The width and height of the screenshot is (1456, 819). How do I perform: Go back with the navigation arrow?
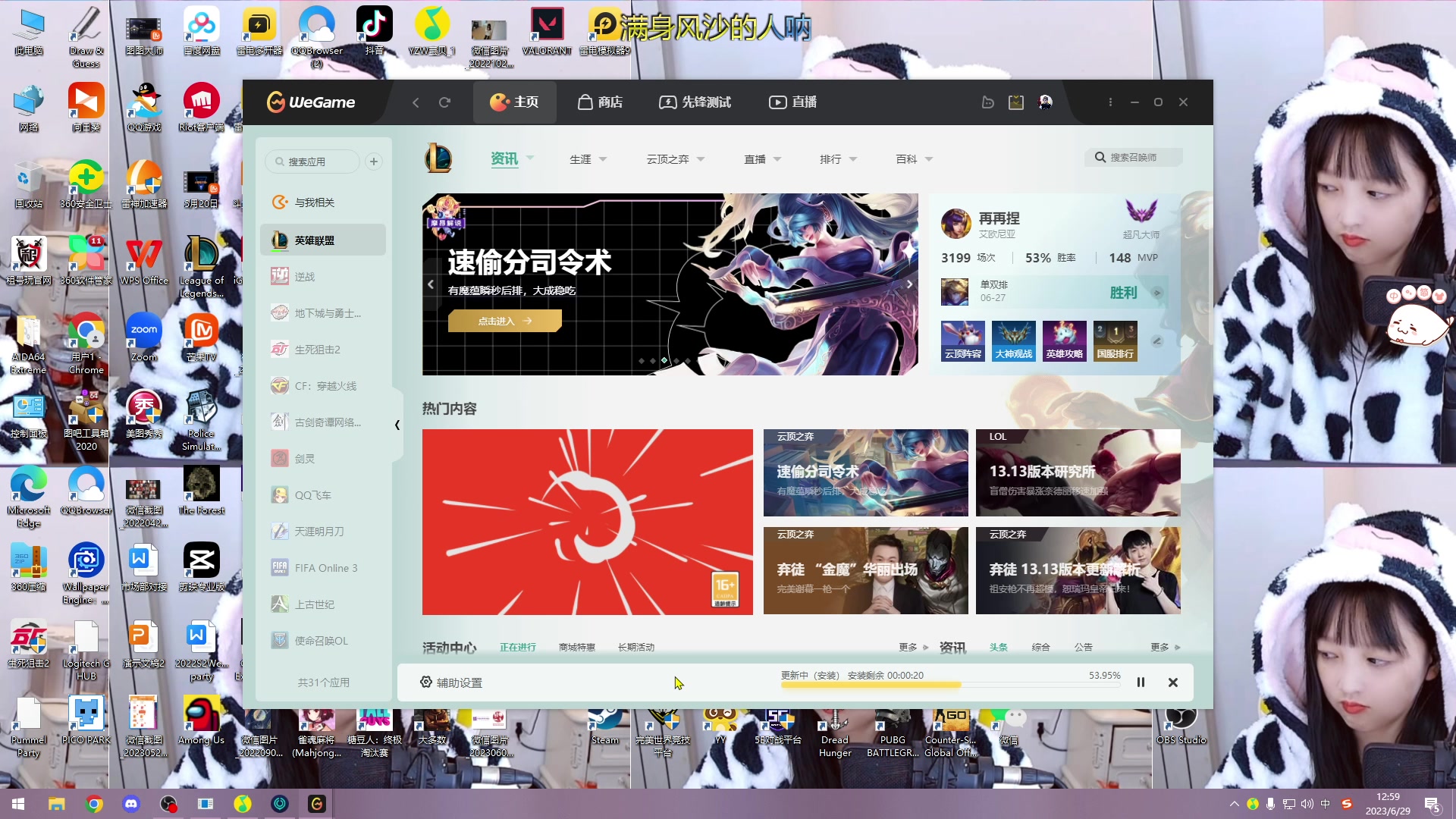[x=416, y=102]
